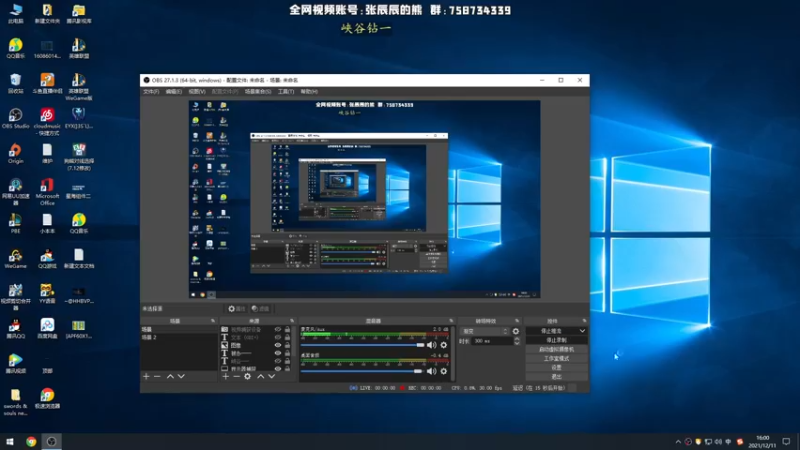Image resolution: width=800 pixels, height=450 pixels.
Task: Click the 停止录制 button
Action: coord(556,340)
